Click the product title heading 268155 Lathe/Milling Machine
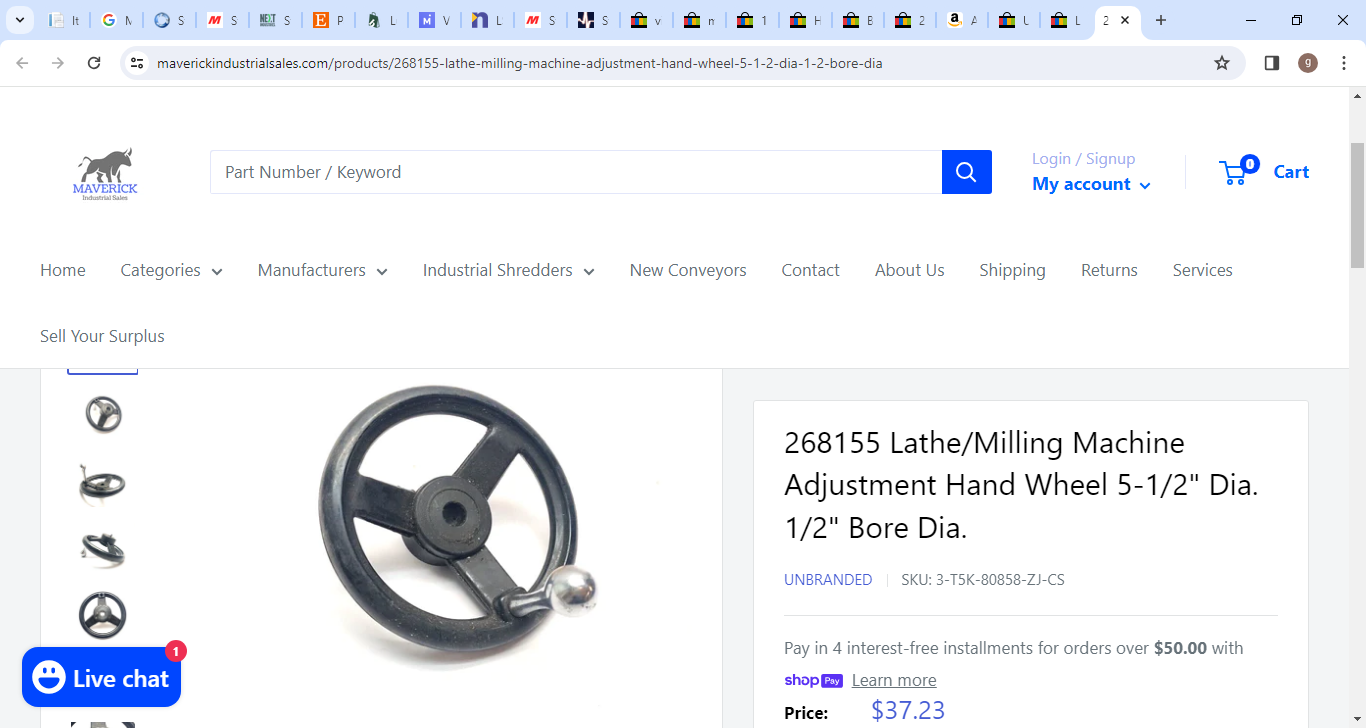1366x728 pixels. 1021,485
